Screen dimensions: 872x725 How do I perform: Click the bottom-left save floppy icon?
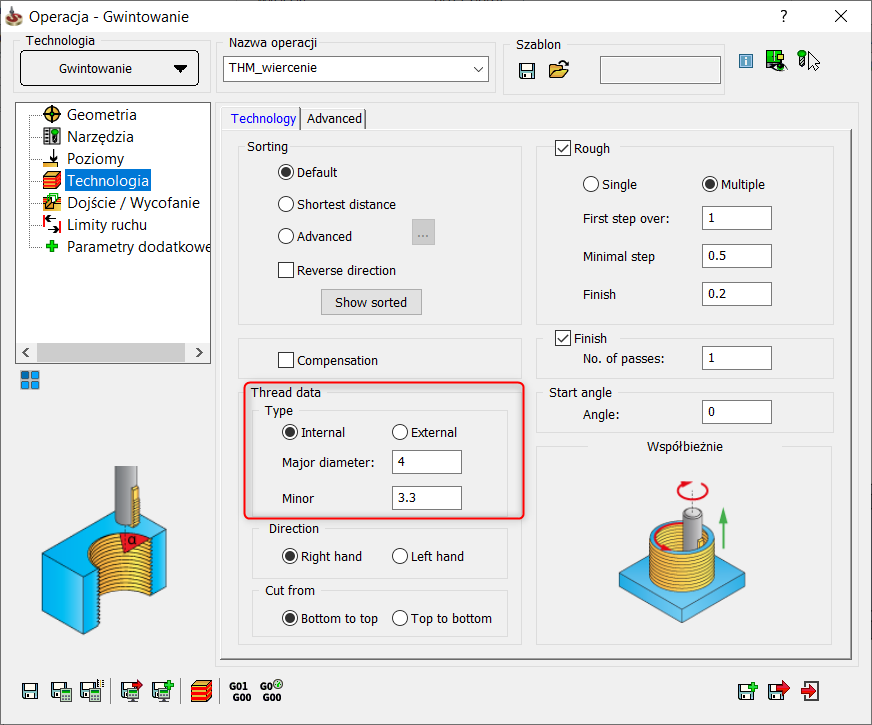click(x=30, y=691)
